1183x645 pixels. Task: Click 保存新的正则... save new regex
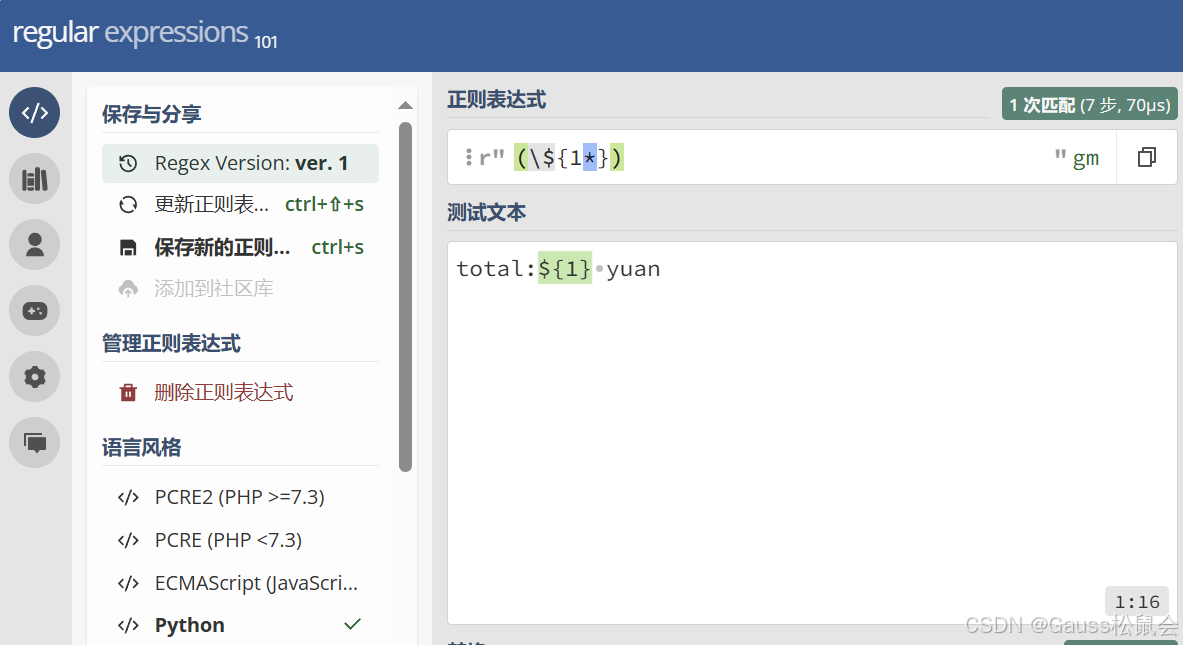240,247
